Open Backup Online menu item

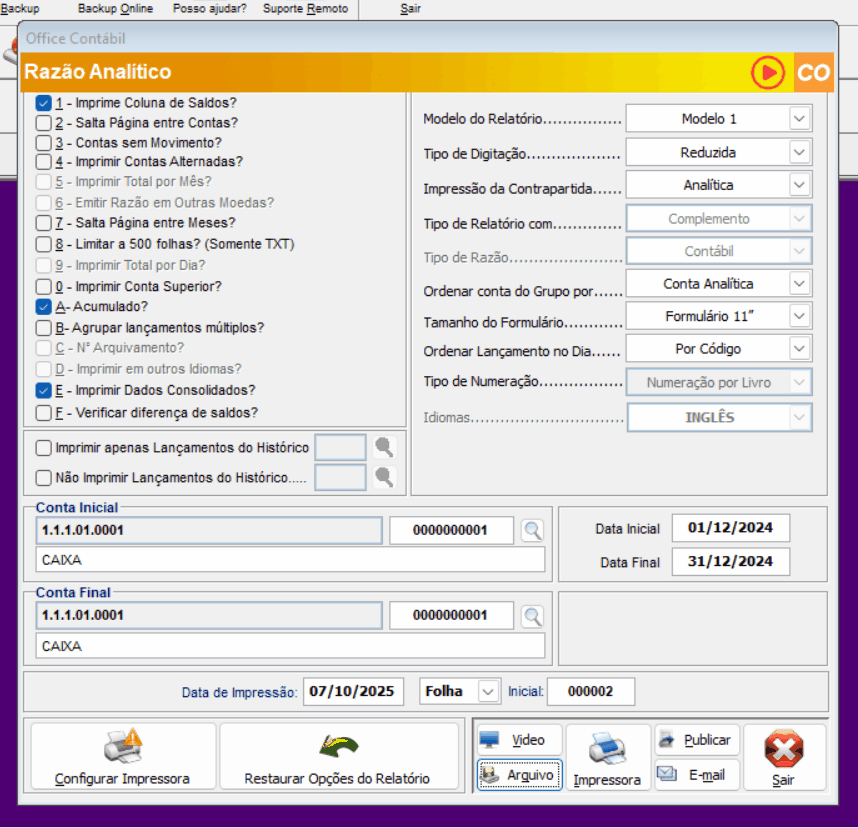tap(115, 9)
